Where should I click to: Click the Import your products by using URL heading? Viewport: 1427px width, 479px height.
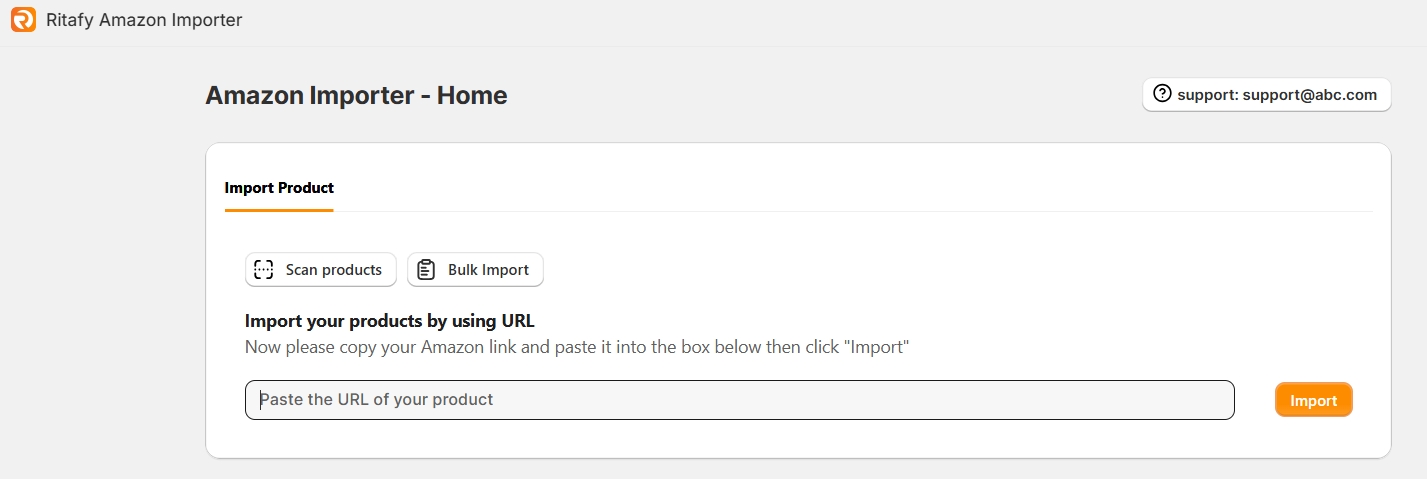390,321
